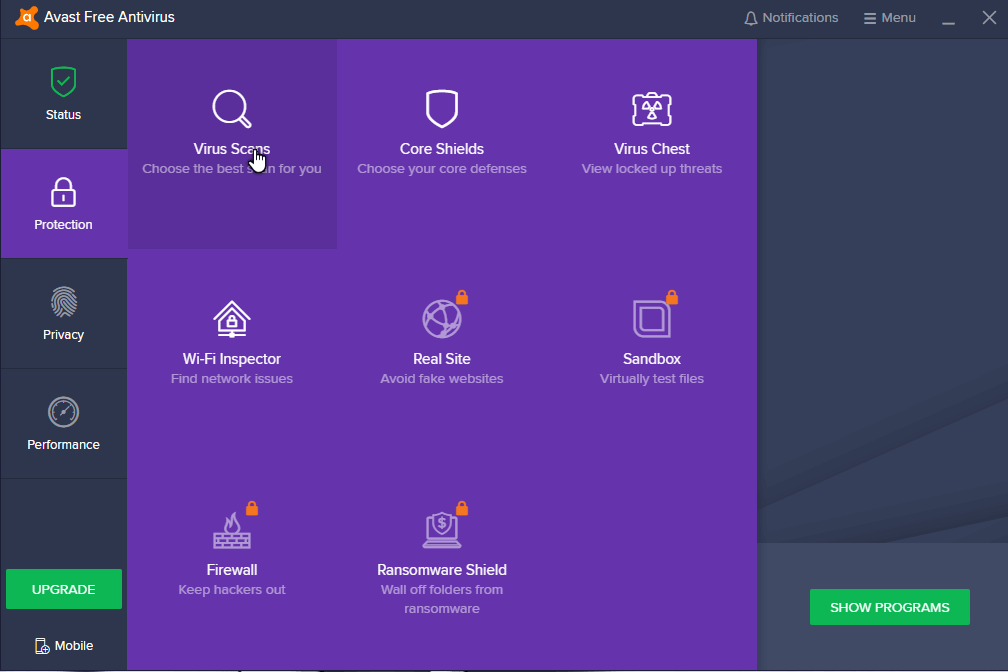Click the Virus Scans magnifier icon

pyautogui.click(x=231, y=109)
